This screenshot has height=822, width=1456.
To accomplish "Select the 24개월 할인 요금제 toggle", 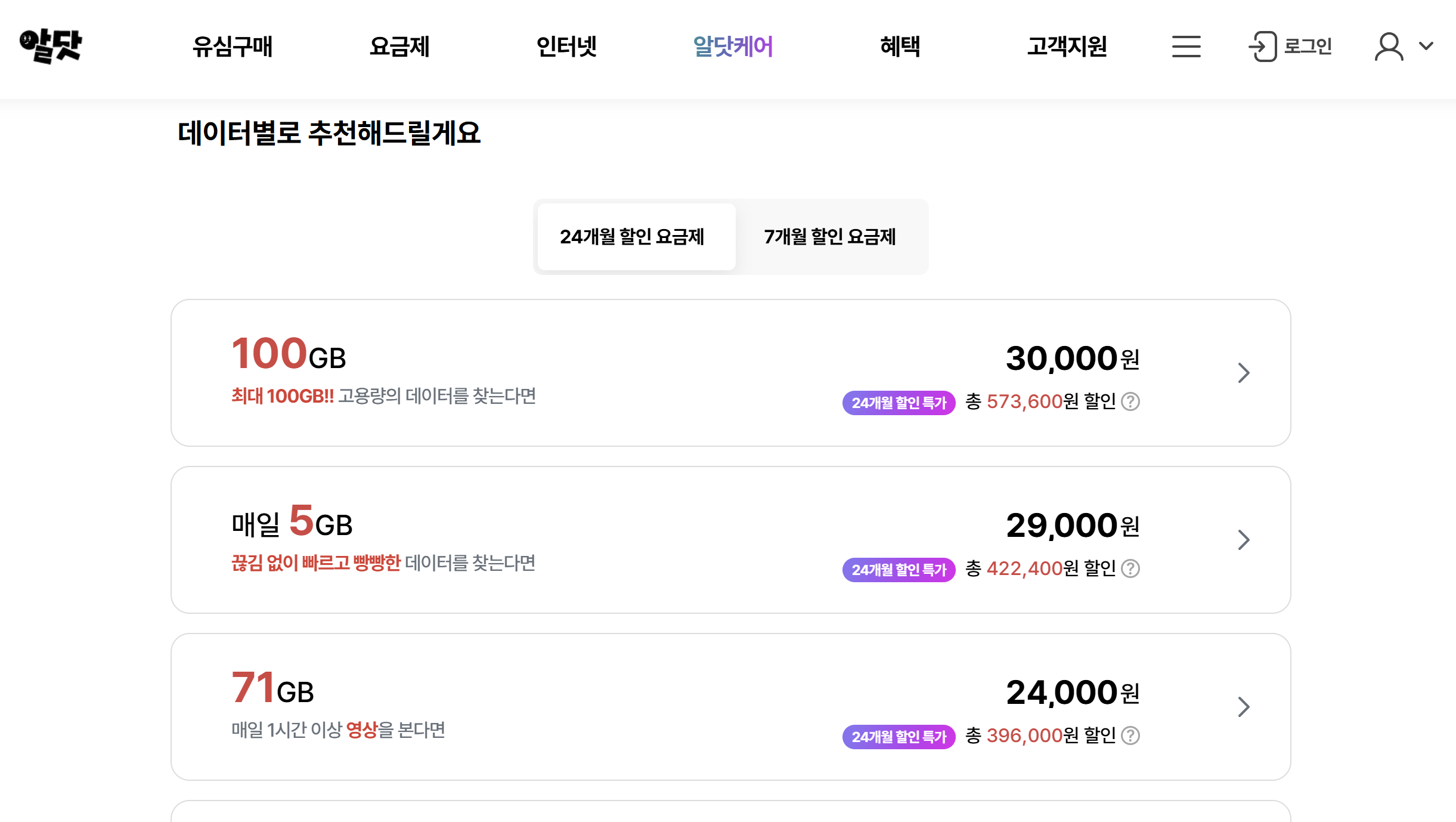I will (x=635, y=237).
